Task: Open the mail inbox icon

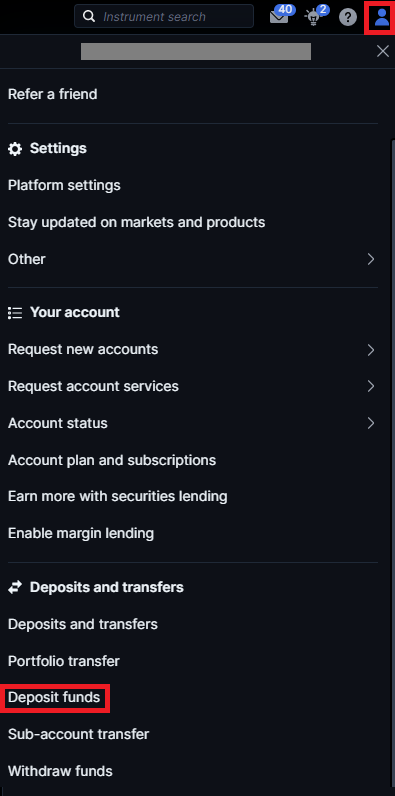Action: 279,17
